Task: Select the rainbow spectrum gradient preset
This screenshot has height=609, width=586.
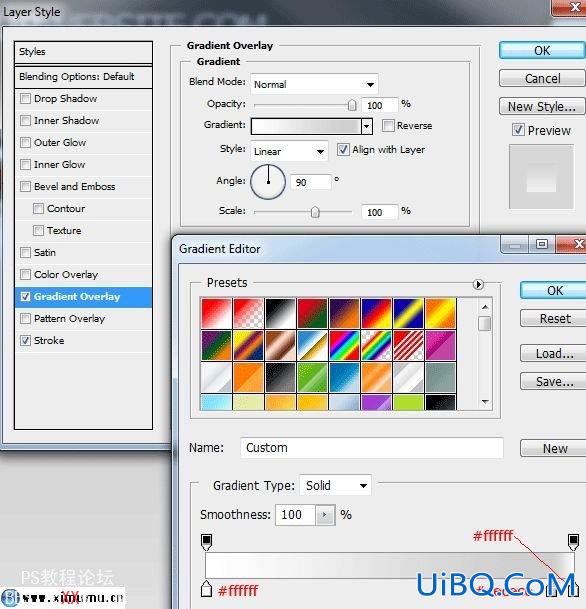Action: click(x=344, y=345)
